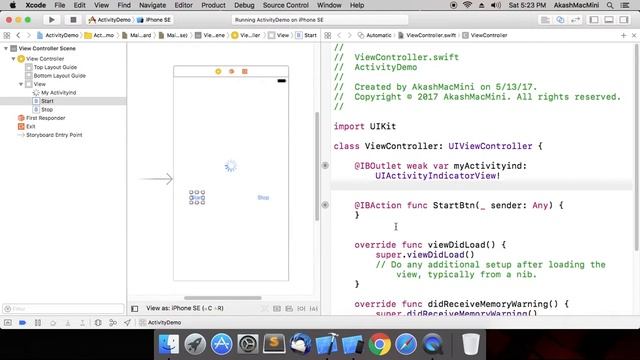Image resolution: width=640 pixels, height=360 pixels.
Task: Click the First Responder icon in scene dock
Action: coord(231,71)
